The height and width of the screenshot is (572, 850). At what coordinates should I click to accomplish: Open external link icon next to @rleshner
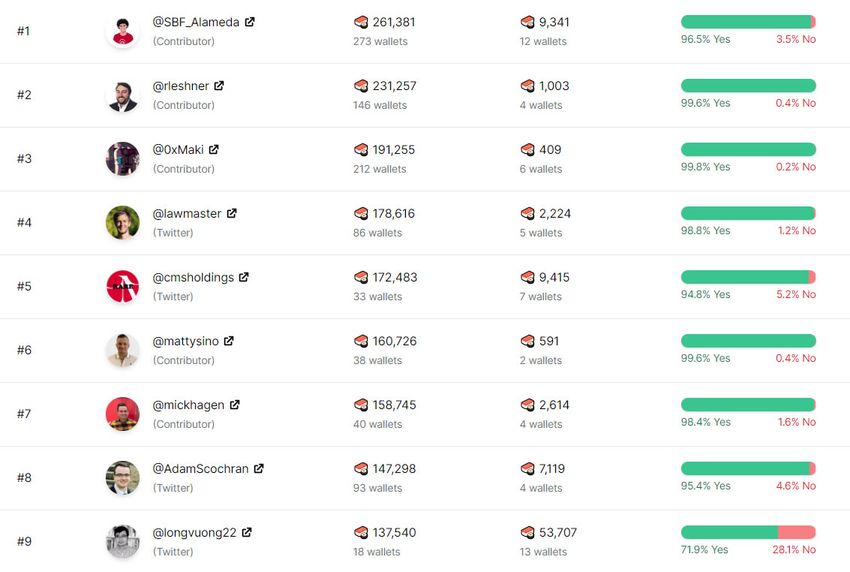click(219, 86)
